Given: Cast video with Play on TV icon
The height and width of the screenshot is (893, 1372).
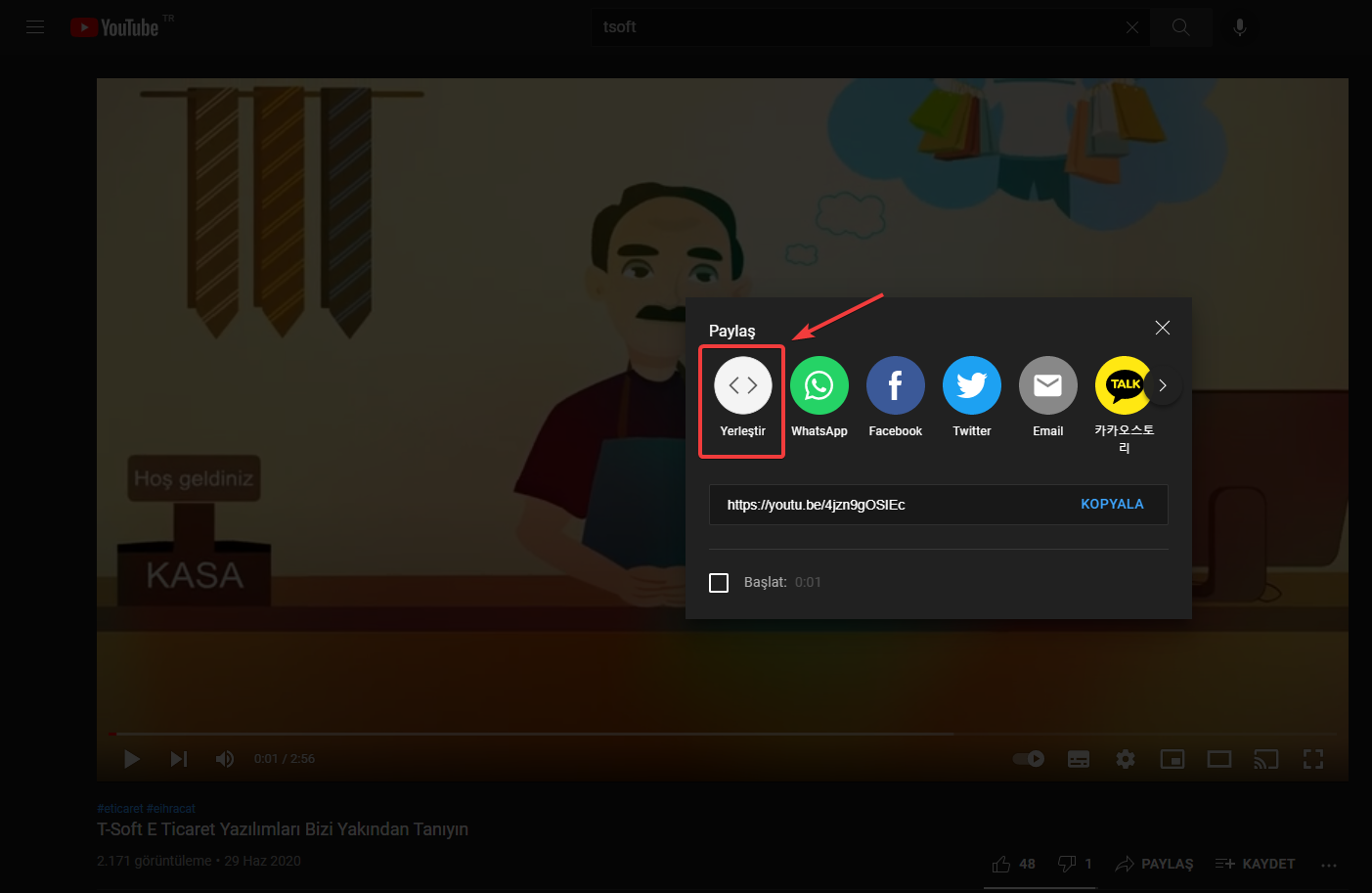Looking at the screenshot, I should click(1266, 759).
